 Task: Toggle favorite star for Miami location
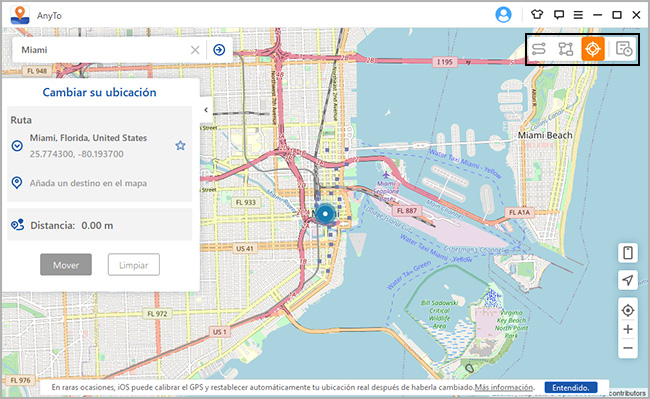pos(180,145)
